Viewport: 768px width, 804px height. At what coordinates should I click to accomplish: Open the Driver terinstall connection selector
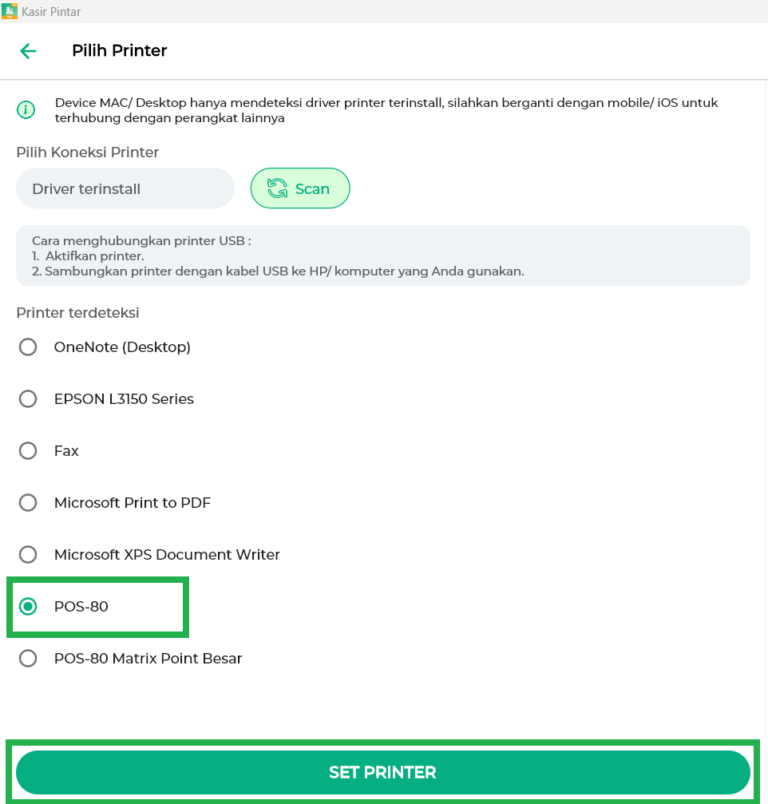124,188
